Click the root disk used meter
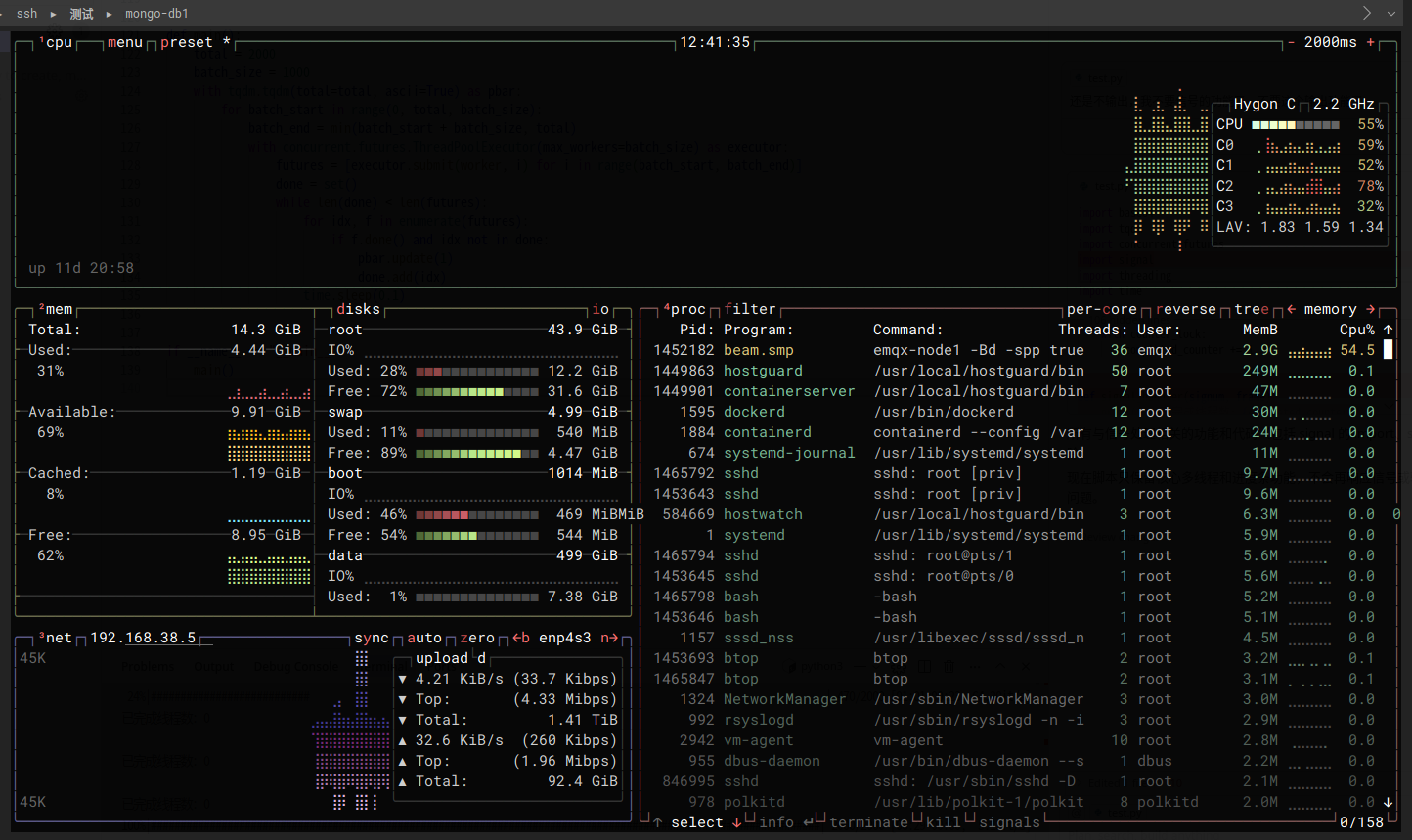The height and width of the screenshot is (840, 1412). coord(477,371)
